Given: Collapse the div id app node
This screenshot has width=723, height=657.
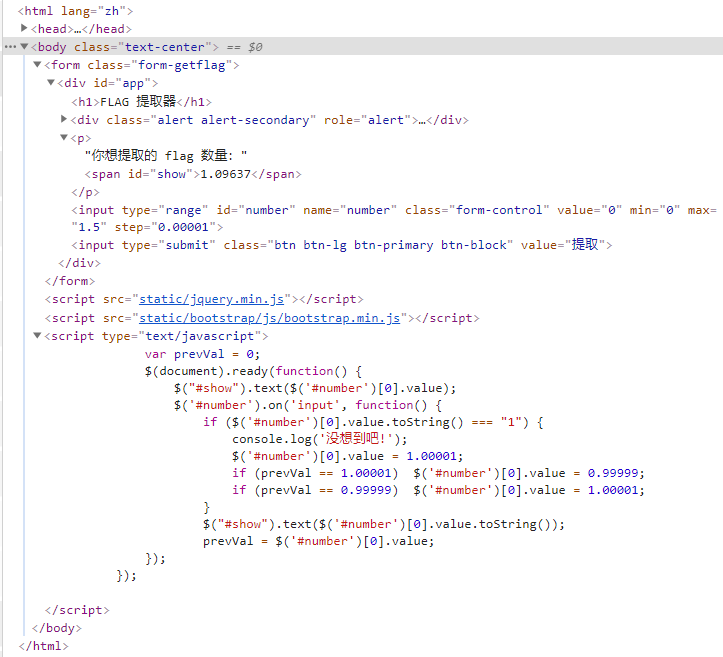Looking at the screenshot, I should [x=51, y=83].
